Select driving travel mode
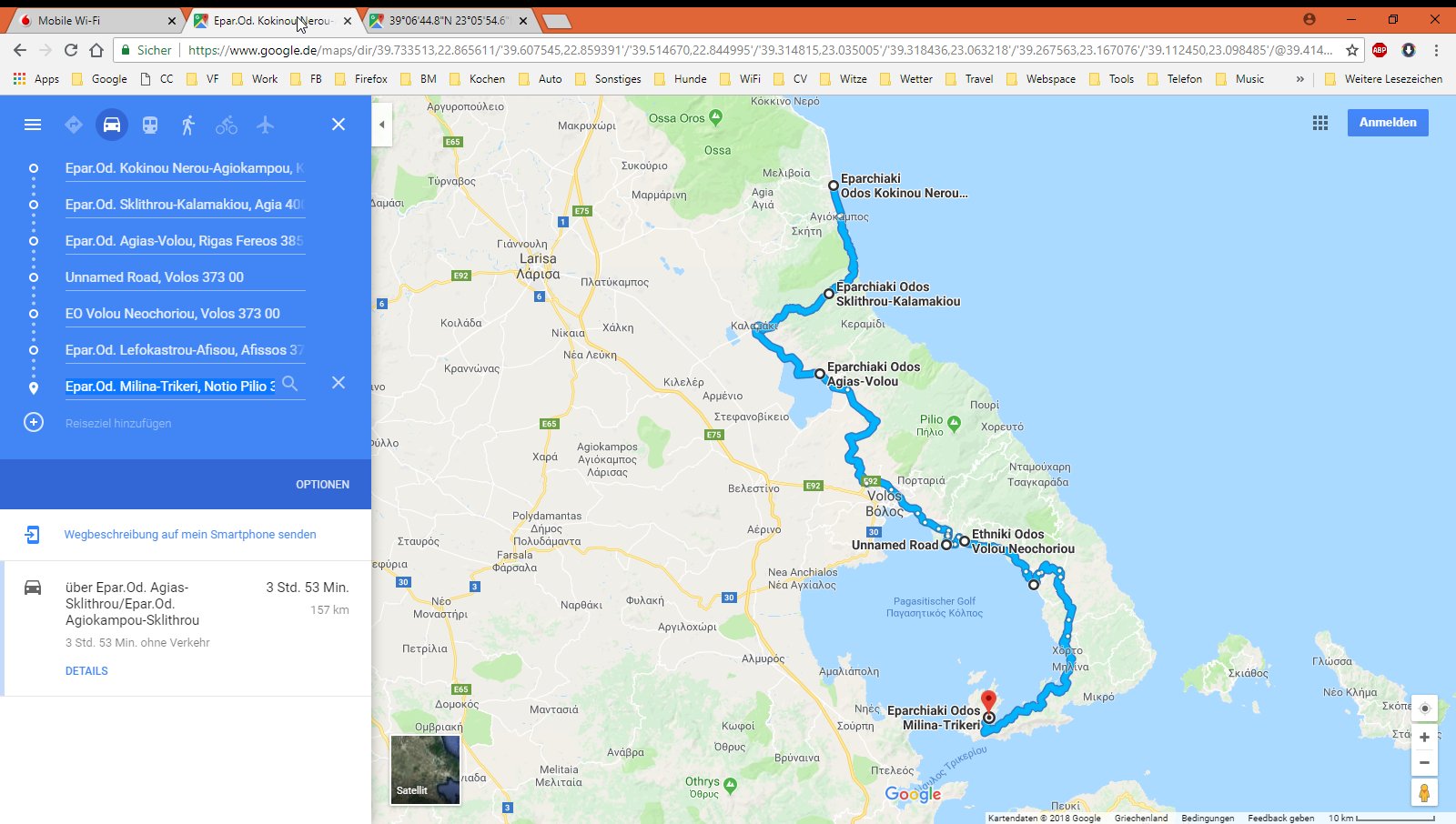This screenshot has height=824, width=1456. (x=112, y=125)
